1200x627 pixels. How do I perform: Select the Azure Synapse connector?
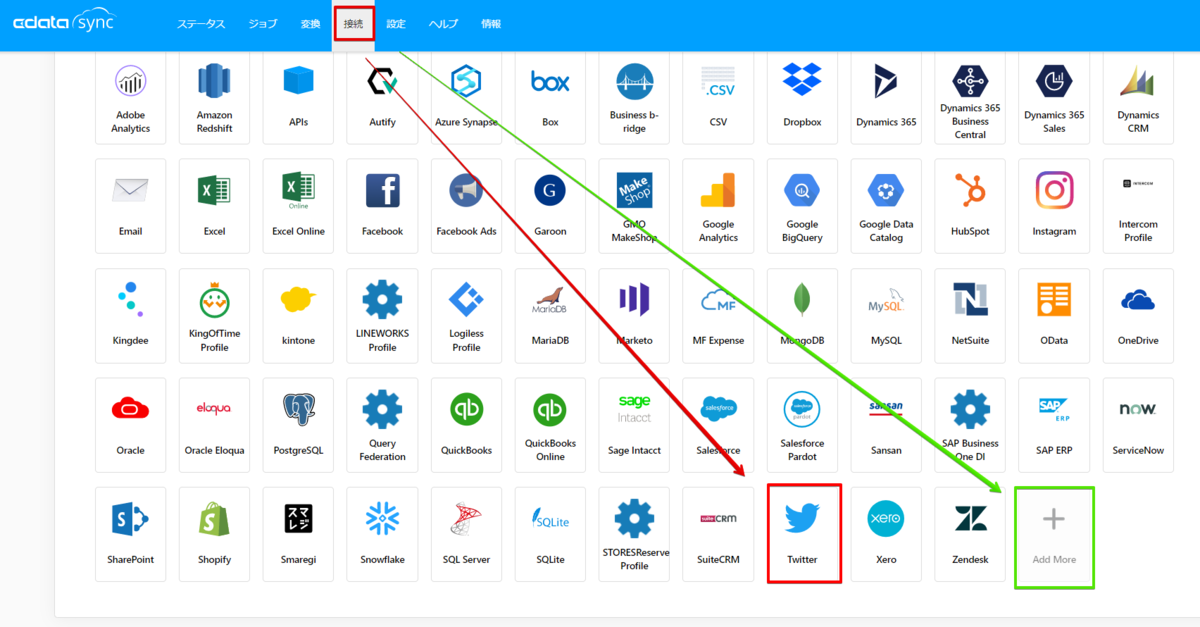467,98
